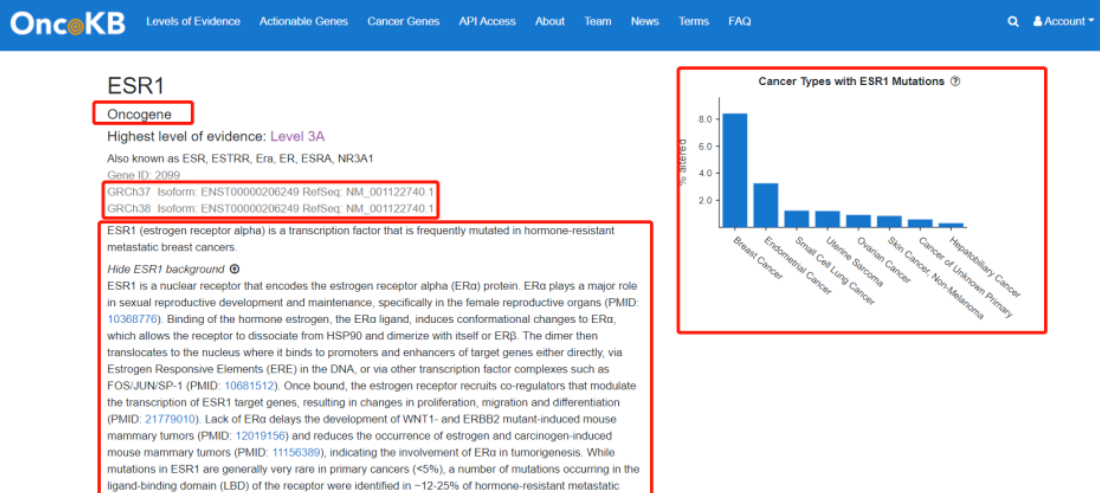Open the About page
Screen dimensions: 1100x493
pos(550,22)
